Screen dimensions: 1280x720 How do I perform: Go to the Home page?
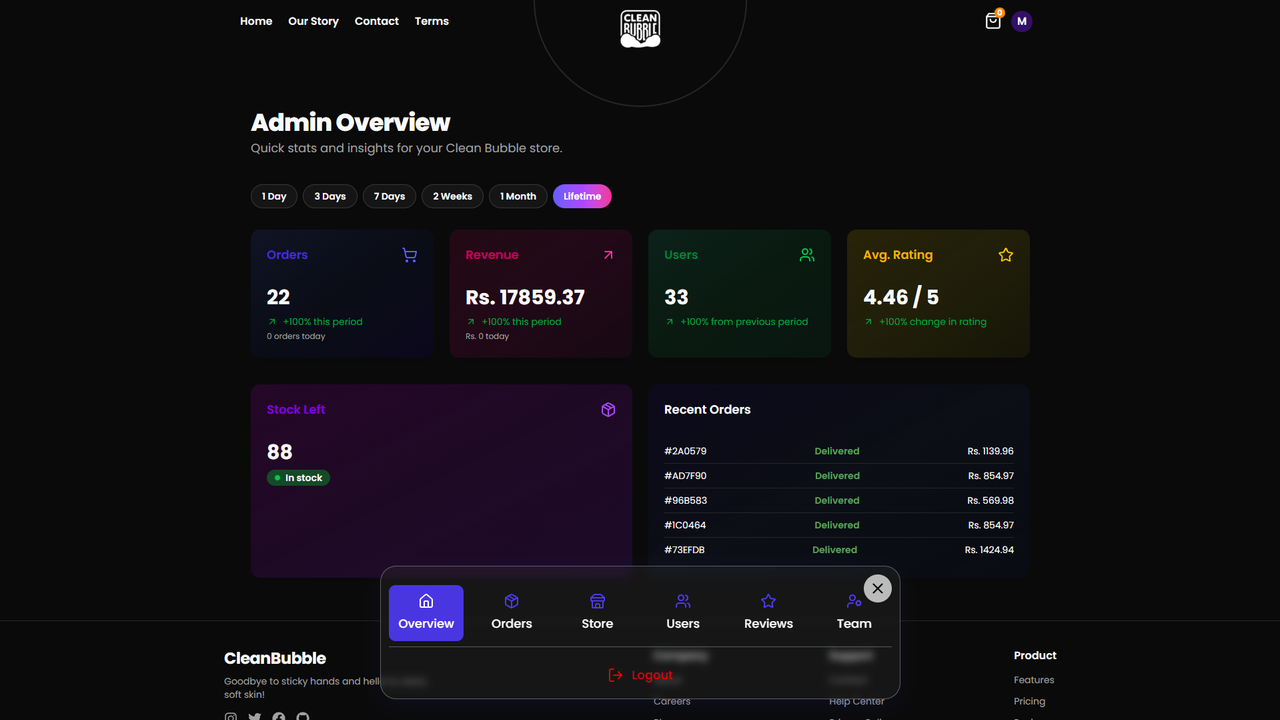point(256,21)
